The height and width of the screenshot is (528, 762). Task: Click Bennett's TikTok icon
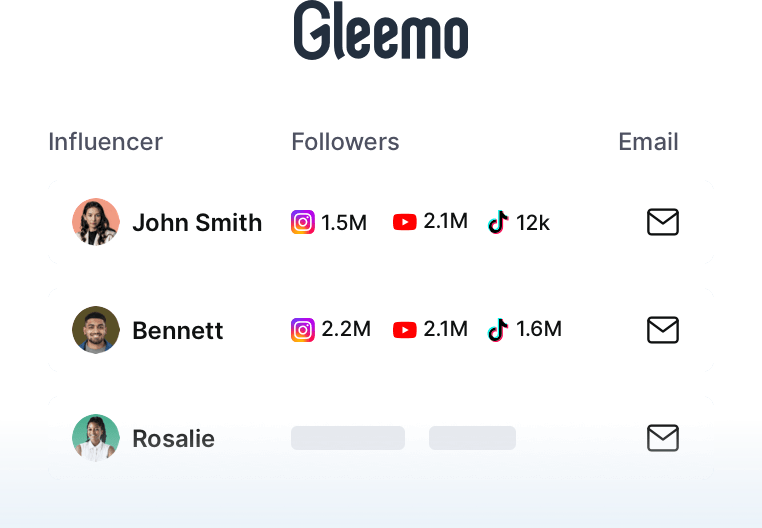coord(498,330)
